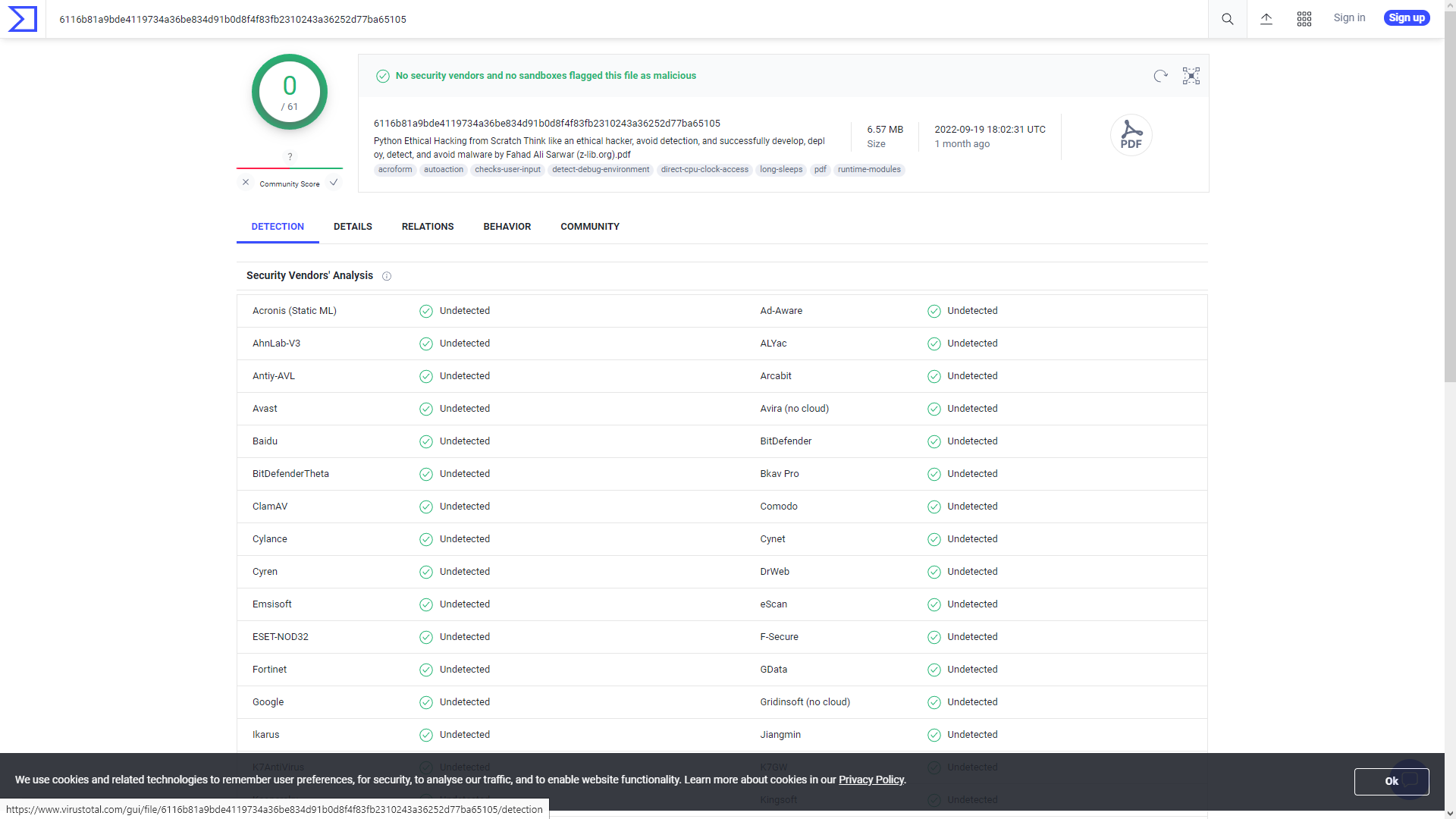The image size is (1456, 819).
Task: Click the direct-cpu-clock-access tag
Action: coord(704,170)
